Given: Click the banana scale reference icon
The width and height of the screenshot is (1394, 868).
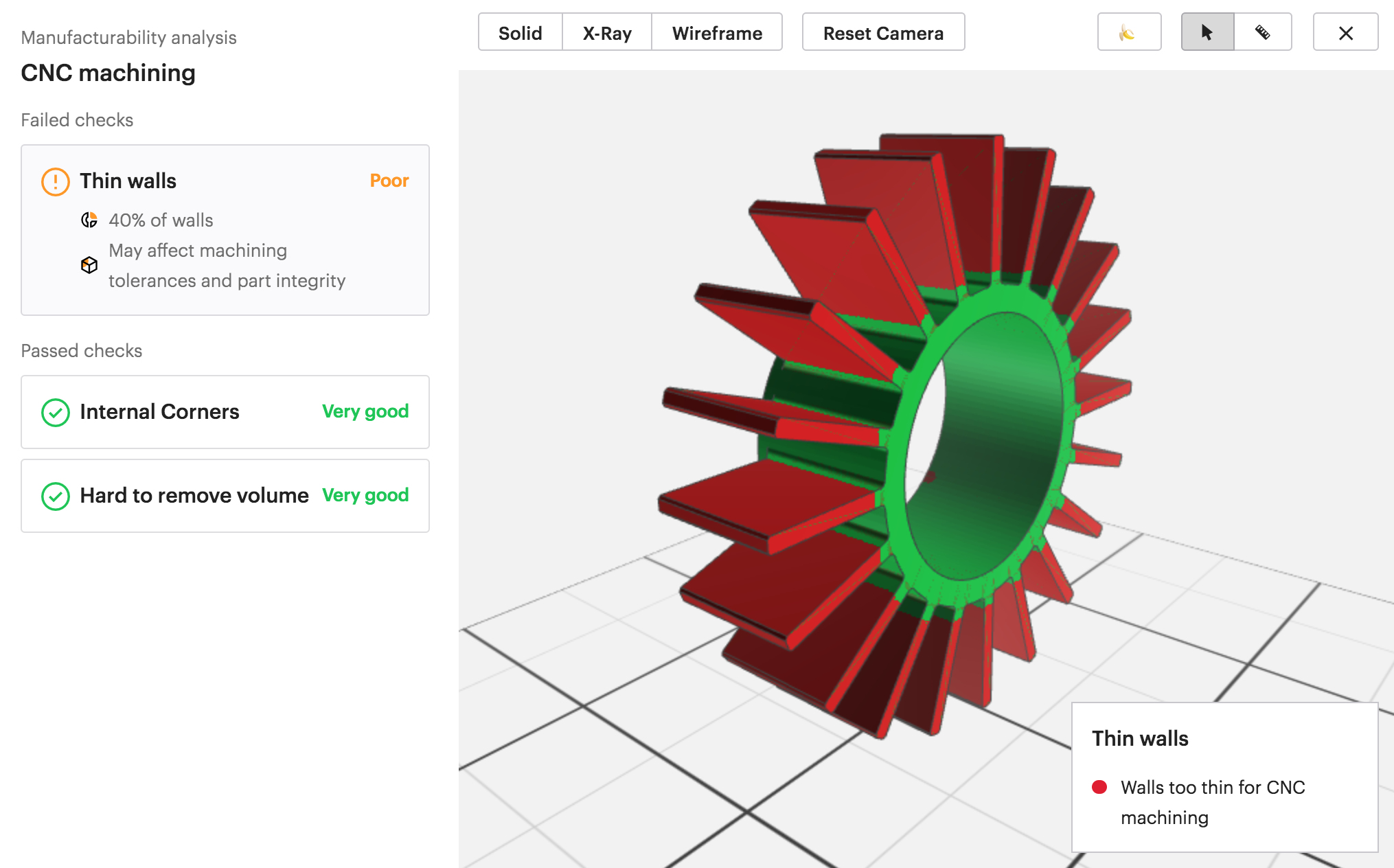Looking at the screenshot, I should click(1128, 32).
